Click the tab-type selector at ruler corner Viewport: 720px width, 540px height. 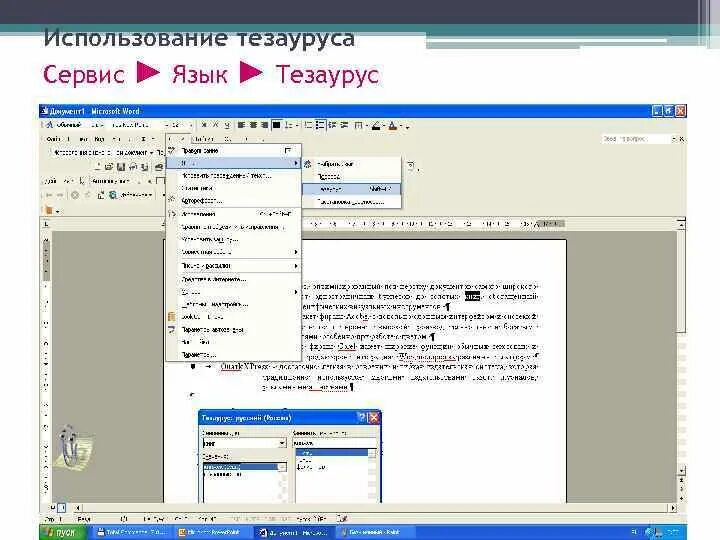tap(46, 224)
